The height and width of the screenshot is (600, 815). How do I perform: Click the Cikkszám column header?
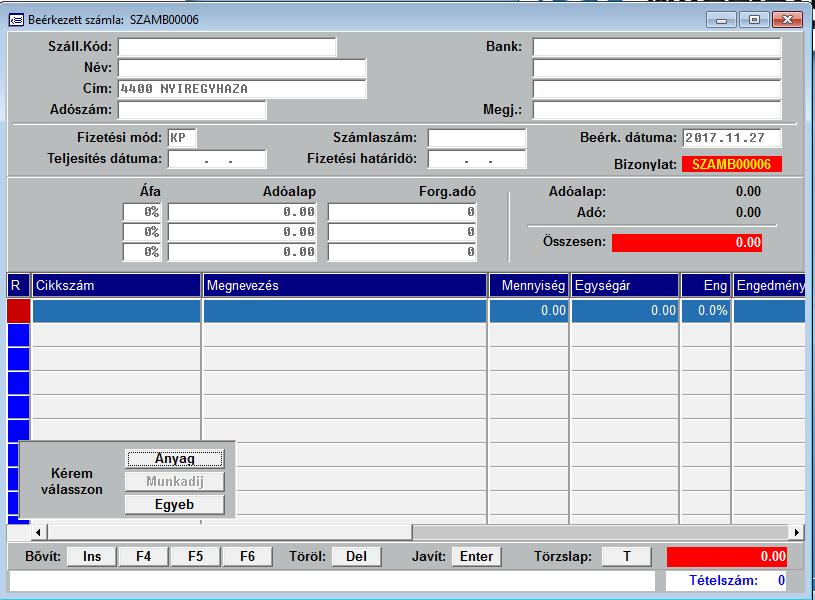pyautogui.click(x=116, y=285)
